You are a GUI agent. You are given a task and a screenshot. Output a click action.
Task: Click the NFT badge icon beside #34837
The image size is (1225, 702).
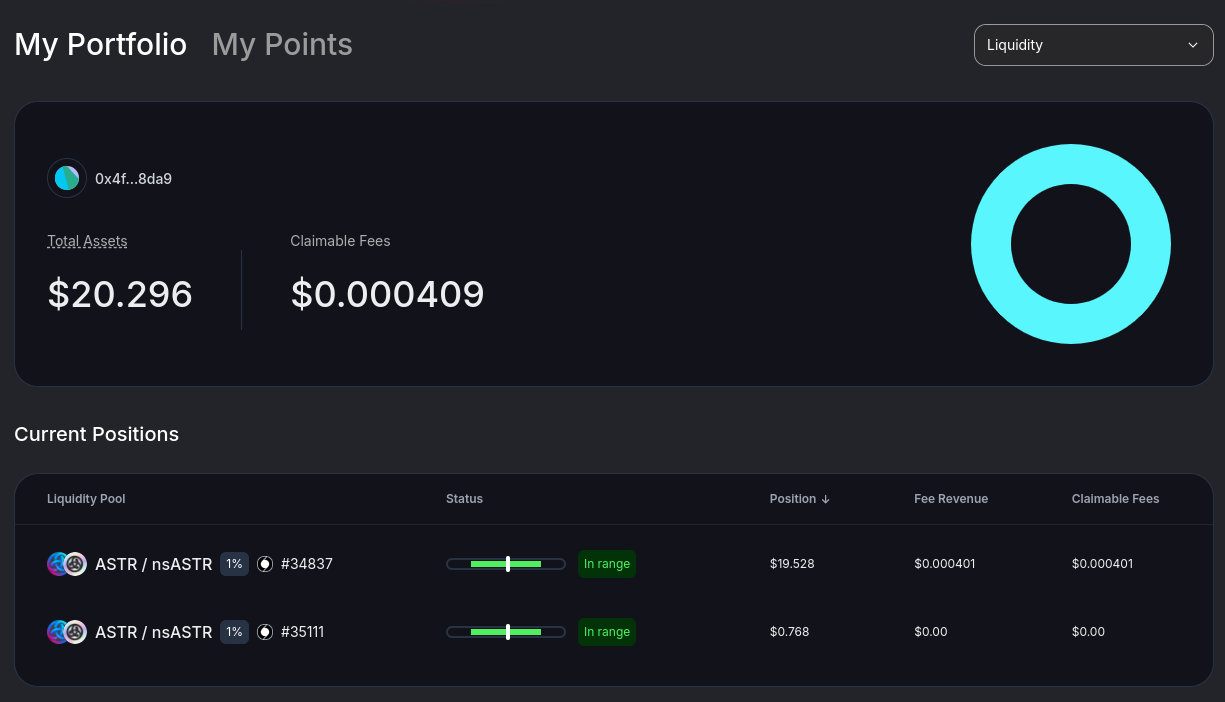coord(265,564)
